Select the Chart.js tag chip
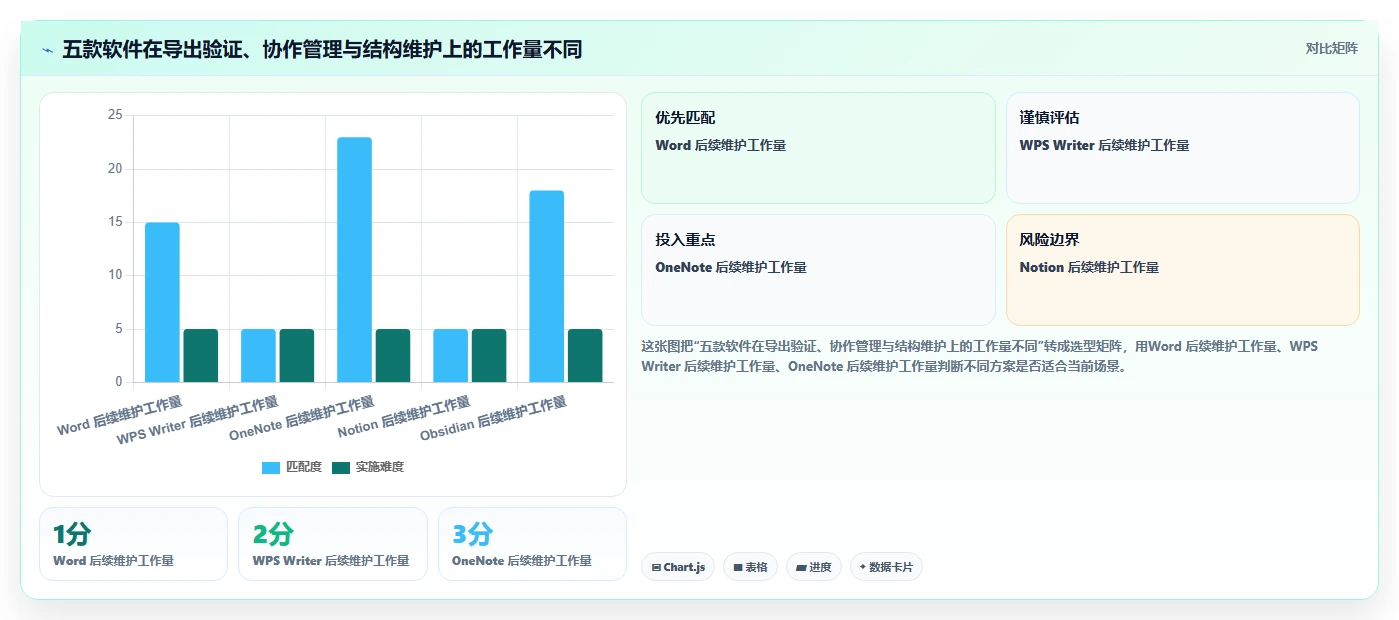Screen dimensions: 1399x620 coord(678,567)
